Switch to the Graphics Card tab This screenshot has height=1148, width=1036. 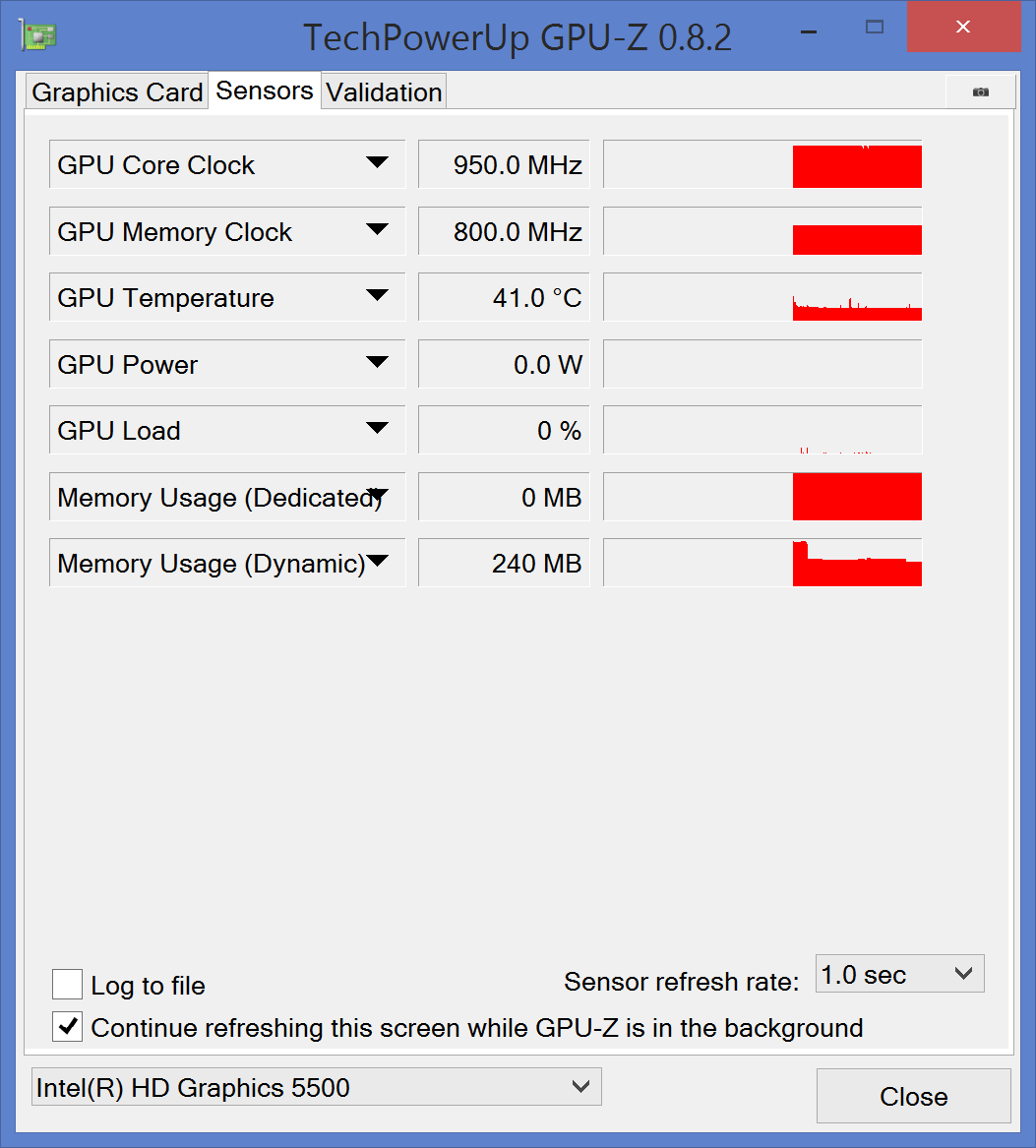(117, 92)
